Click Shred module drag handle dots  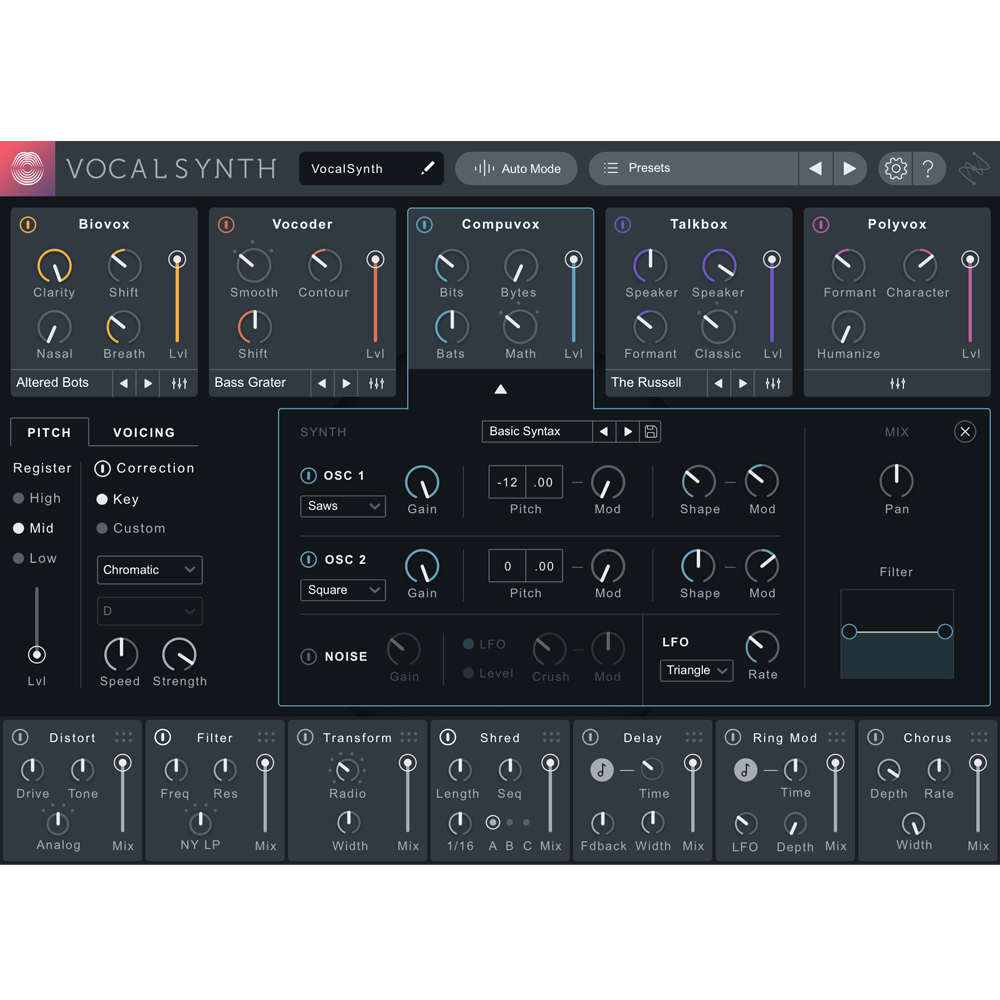point(551,737)
